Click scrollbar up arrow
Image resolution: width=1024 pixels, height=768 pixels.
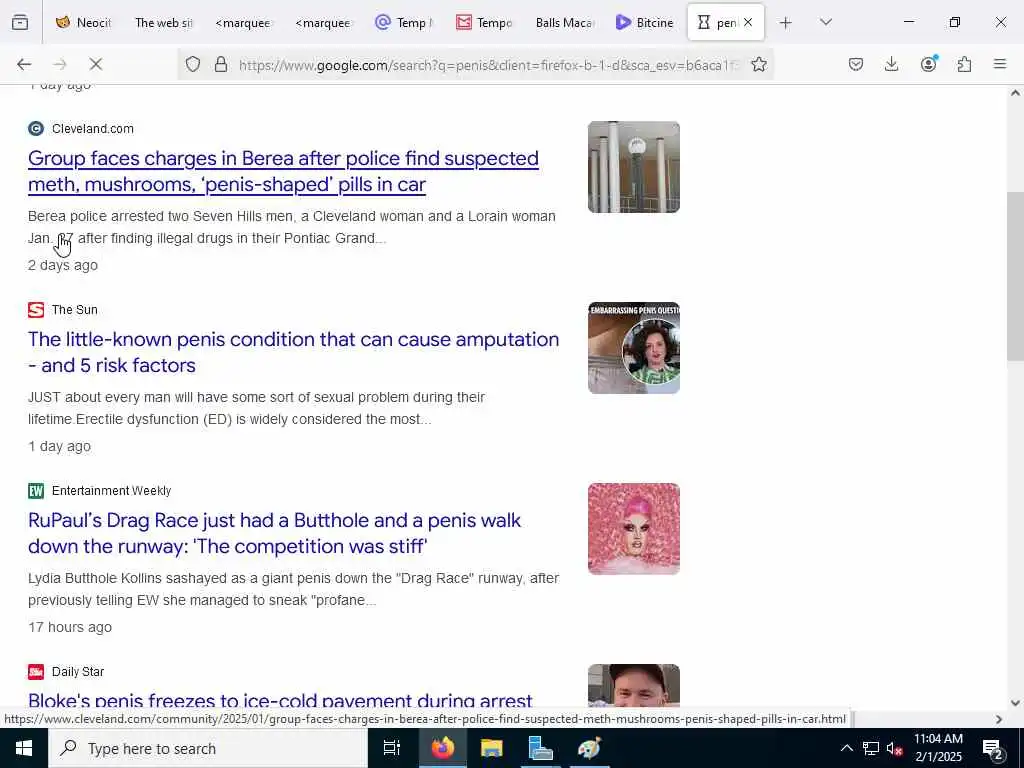1015,93
